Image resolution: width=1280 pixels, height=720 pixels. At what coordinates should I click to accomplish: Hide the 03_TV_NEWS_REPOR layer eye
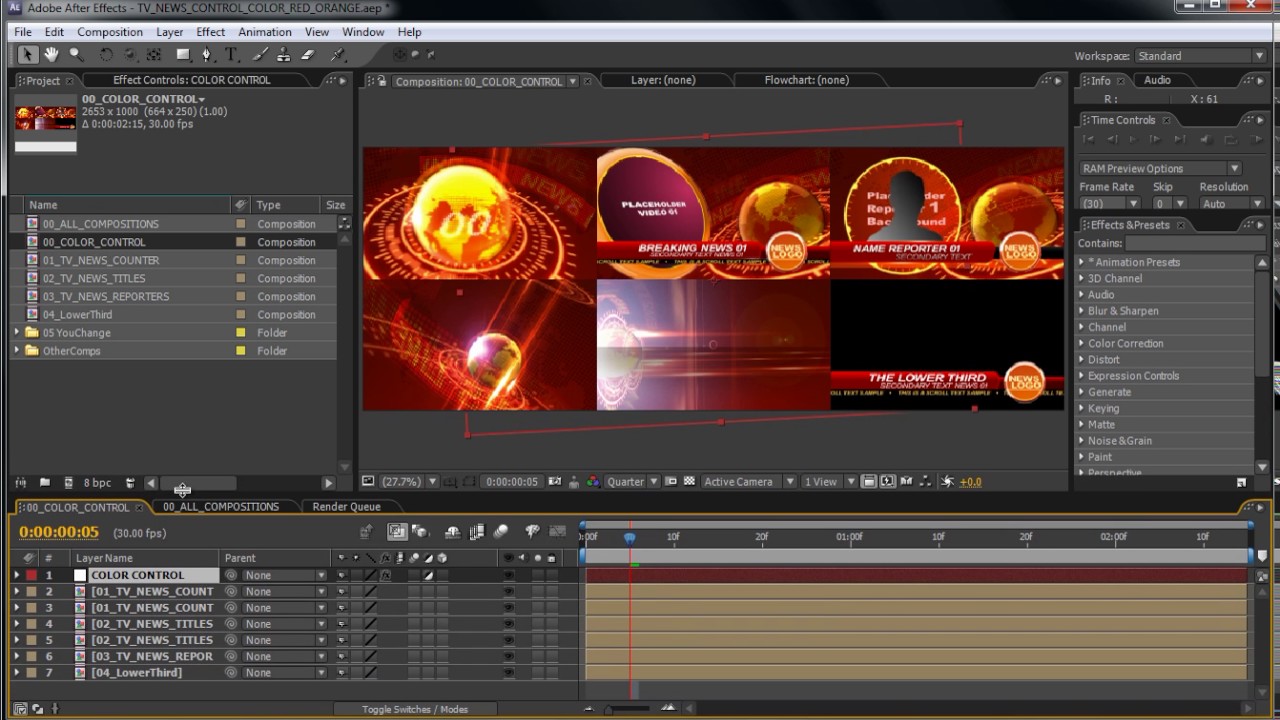pyautogui.click(x=509, y=656)
